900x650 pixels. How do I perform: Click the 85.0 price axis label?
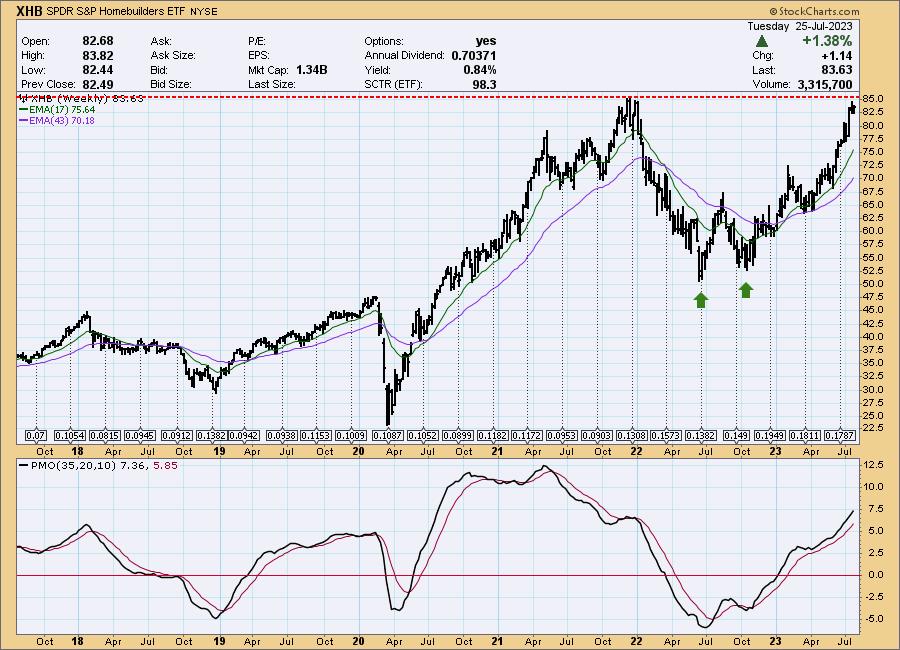(872, 99)
